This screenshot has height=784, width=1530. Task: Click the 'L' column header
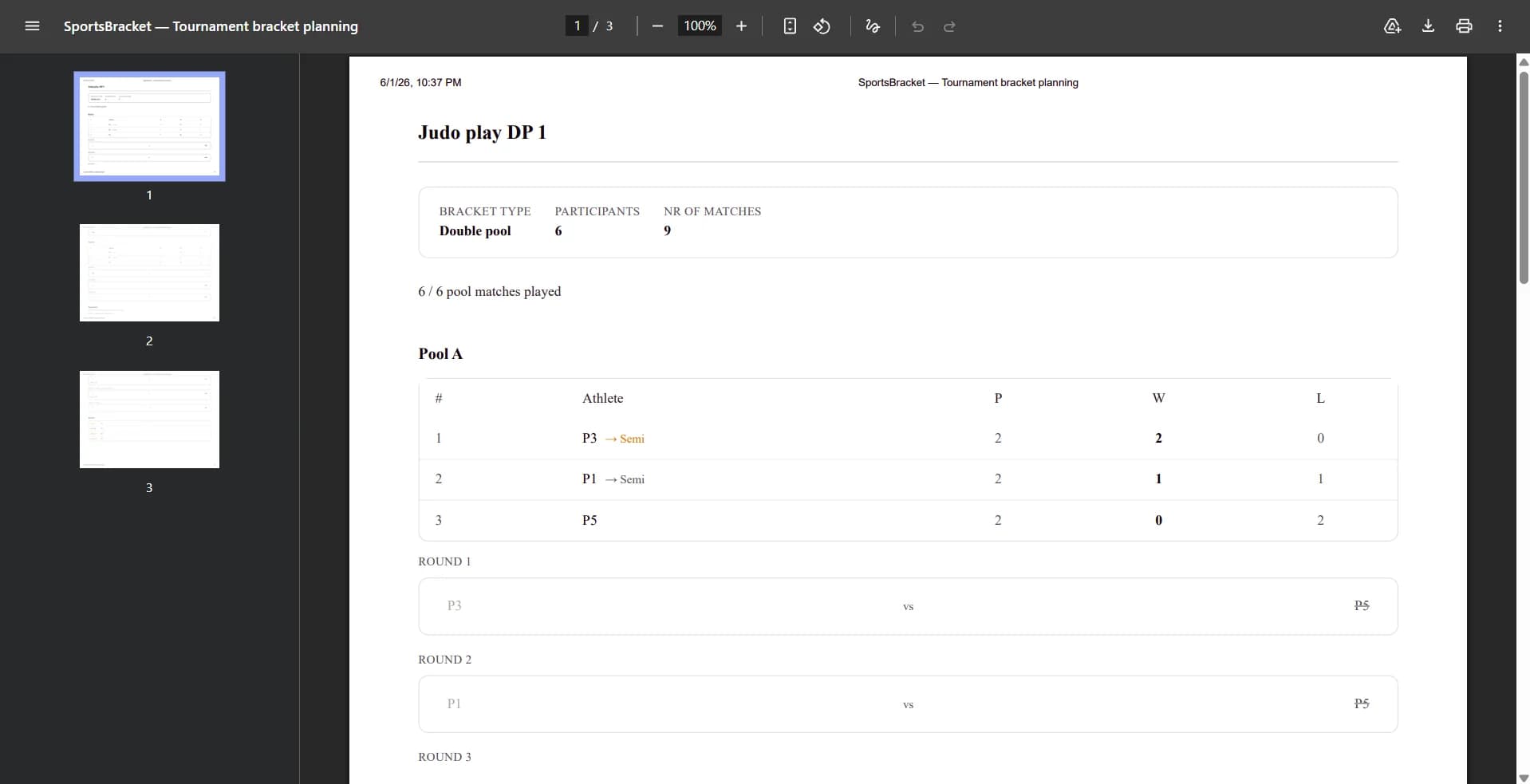pos(1320,398)
